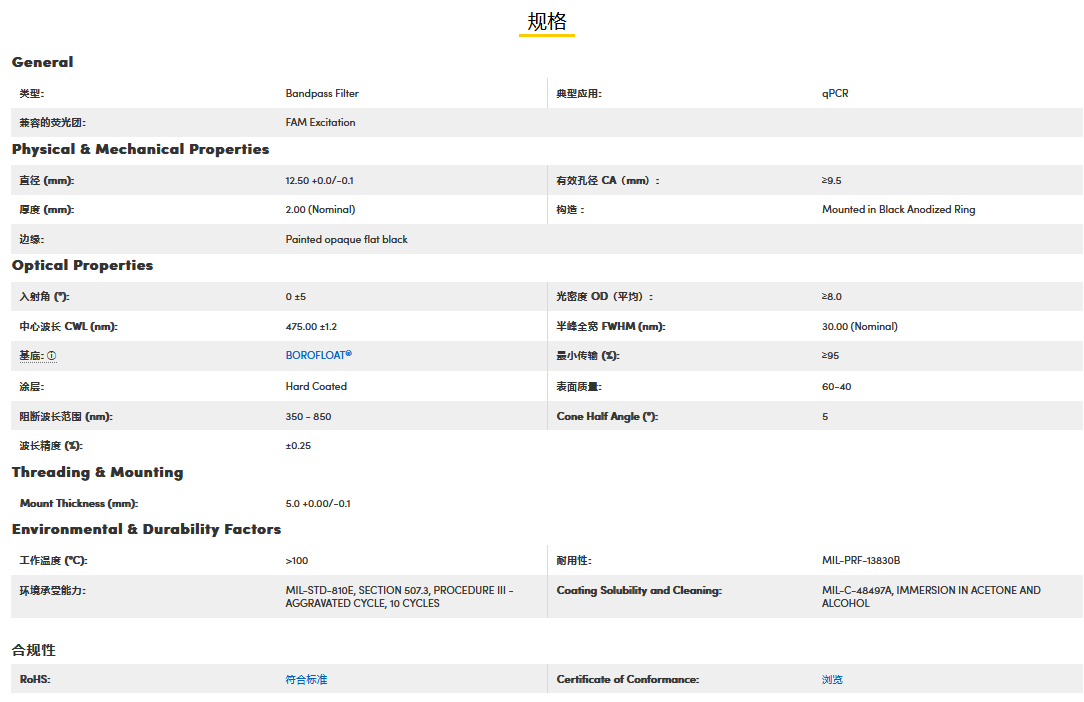
Task: Open the BOROFLOAT® substrate link
Action: [318, 355]
